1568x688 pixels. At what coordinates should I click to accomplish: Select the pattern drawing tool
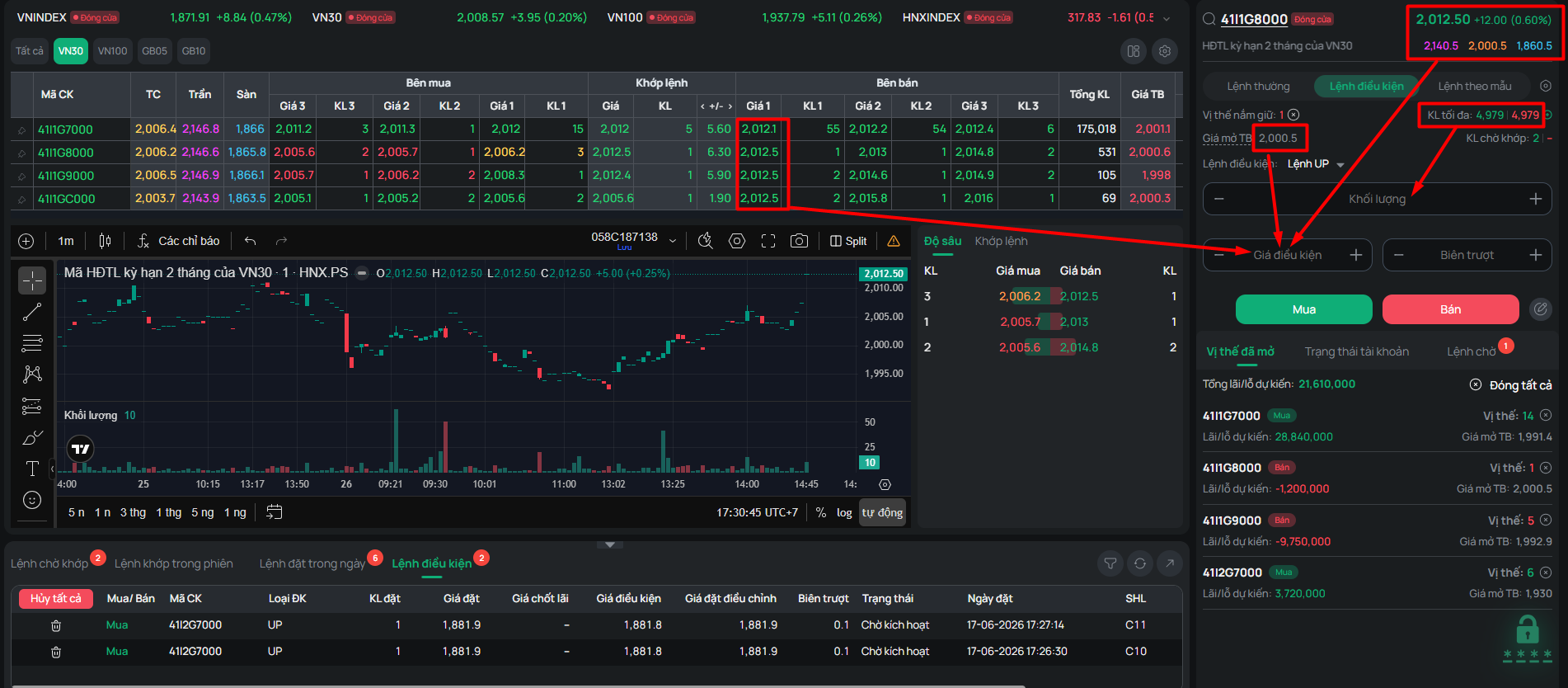pyautogui.click(x=32, y=375)
